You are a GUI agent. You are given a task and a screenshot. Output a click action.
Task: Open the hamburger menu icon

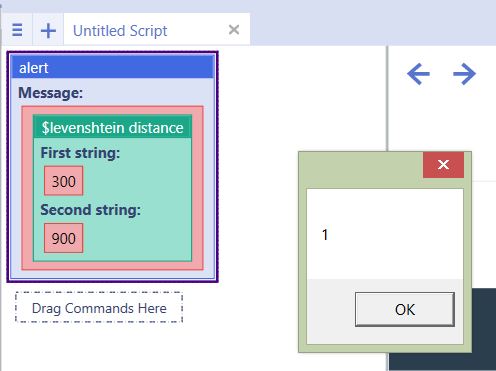17,30
